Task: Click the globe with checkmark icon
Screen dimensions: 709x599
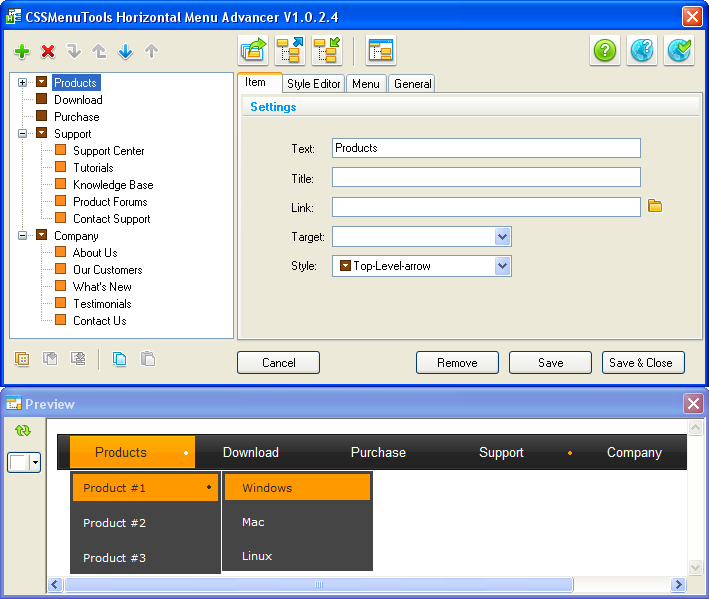Action: click(679, 50)
